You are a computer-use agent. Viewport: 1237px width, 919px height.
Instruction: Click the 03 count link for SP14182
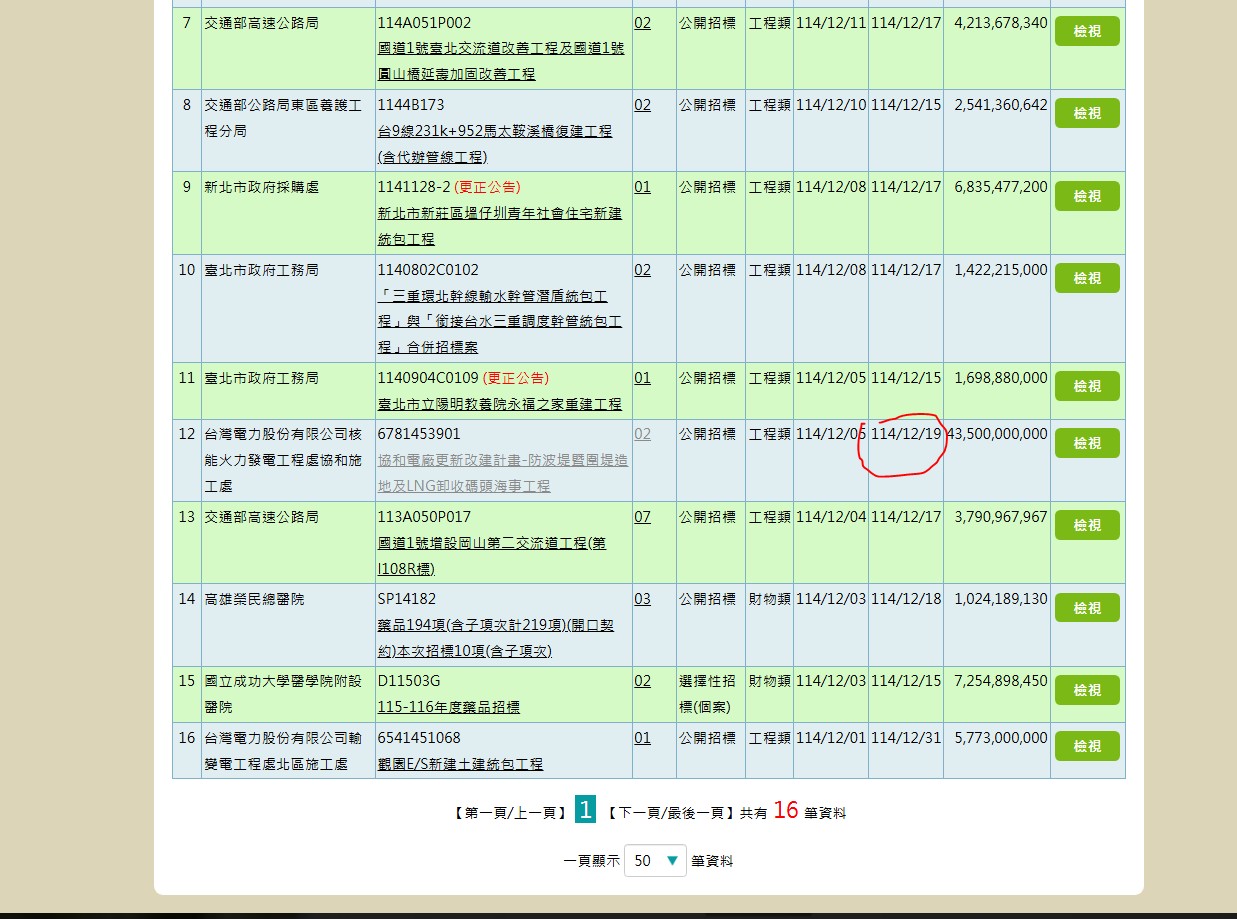[x=642, y=599]
